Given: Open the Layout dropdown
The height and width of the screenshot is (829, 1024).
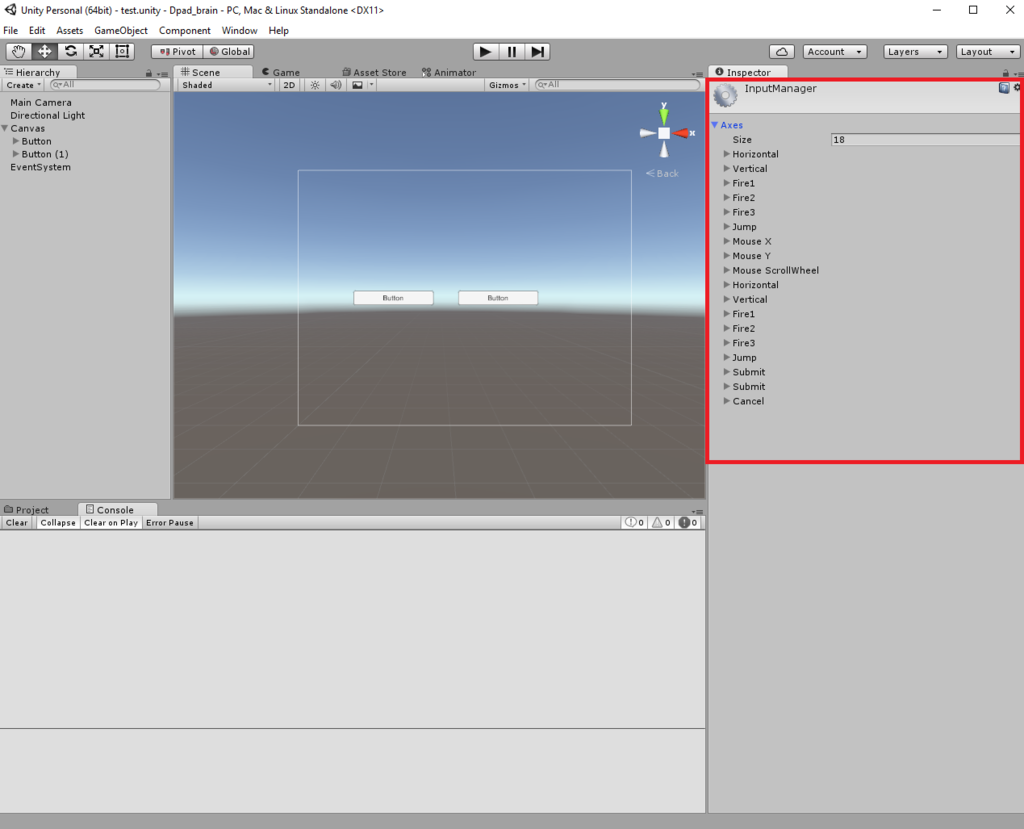Looking at the screenshot, I should [988, 52].
